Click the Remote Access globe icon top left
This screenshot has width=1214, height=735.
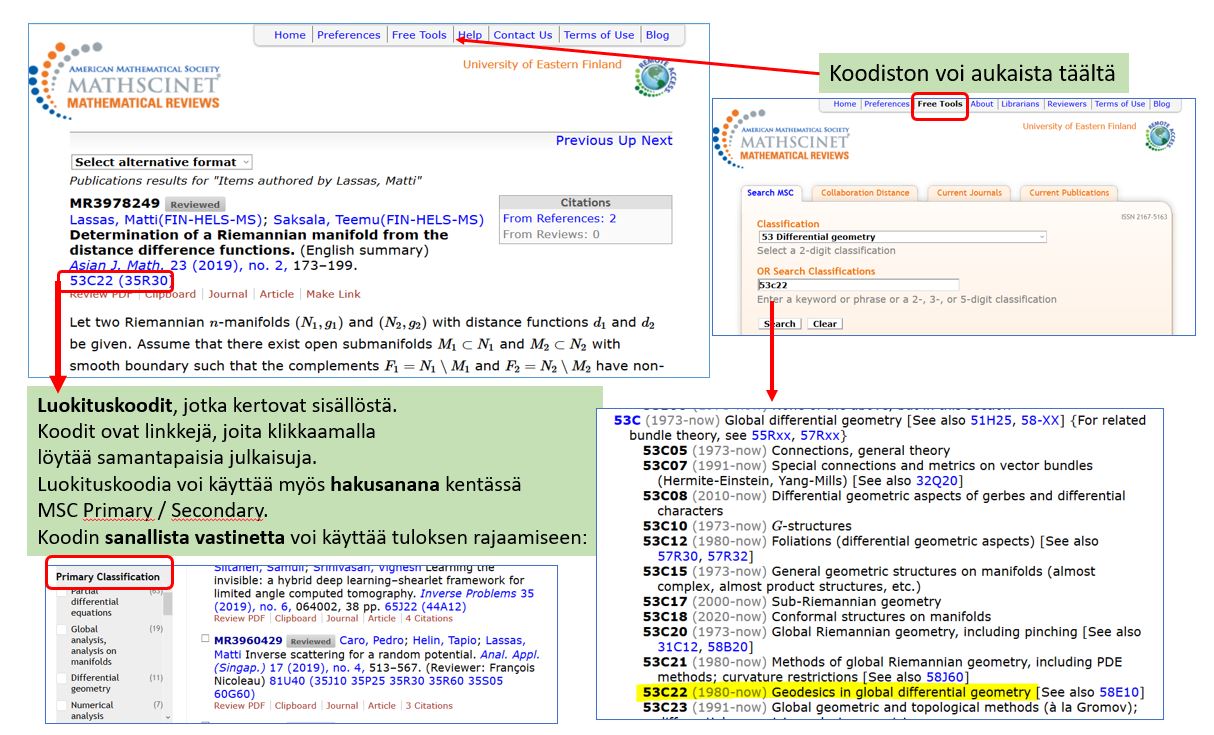[x=653, y=78]
